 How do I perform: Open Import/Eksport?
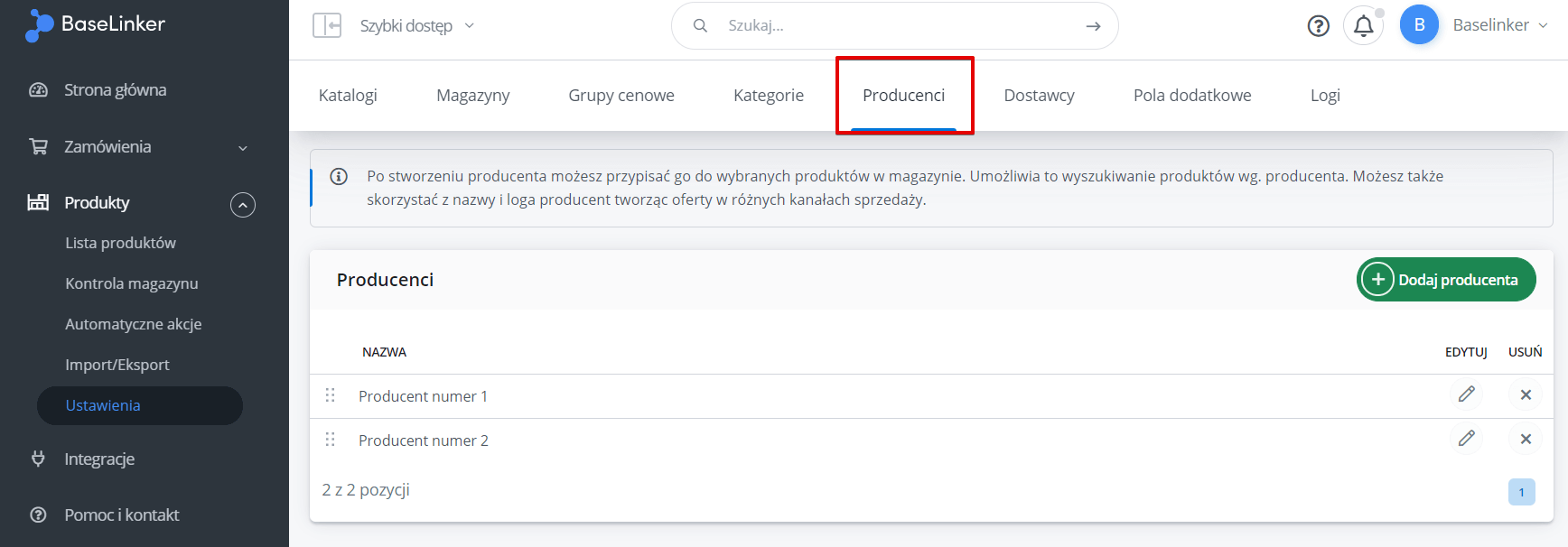pyautogui.click(x=117, y=365)
